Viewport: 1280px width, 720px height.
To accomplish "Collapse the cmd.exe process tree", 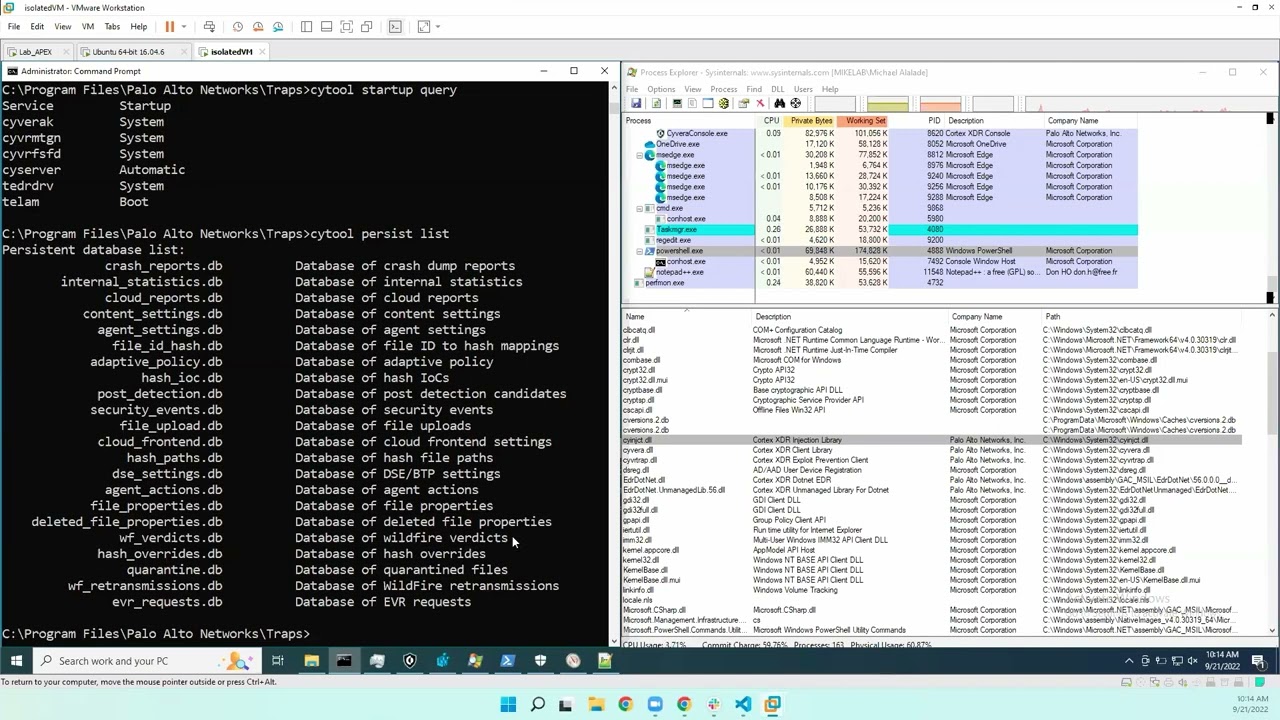I will tap(640, 209).
